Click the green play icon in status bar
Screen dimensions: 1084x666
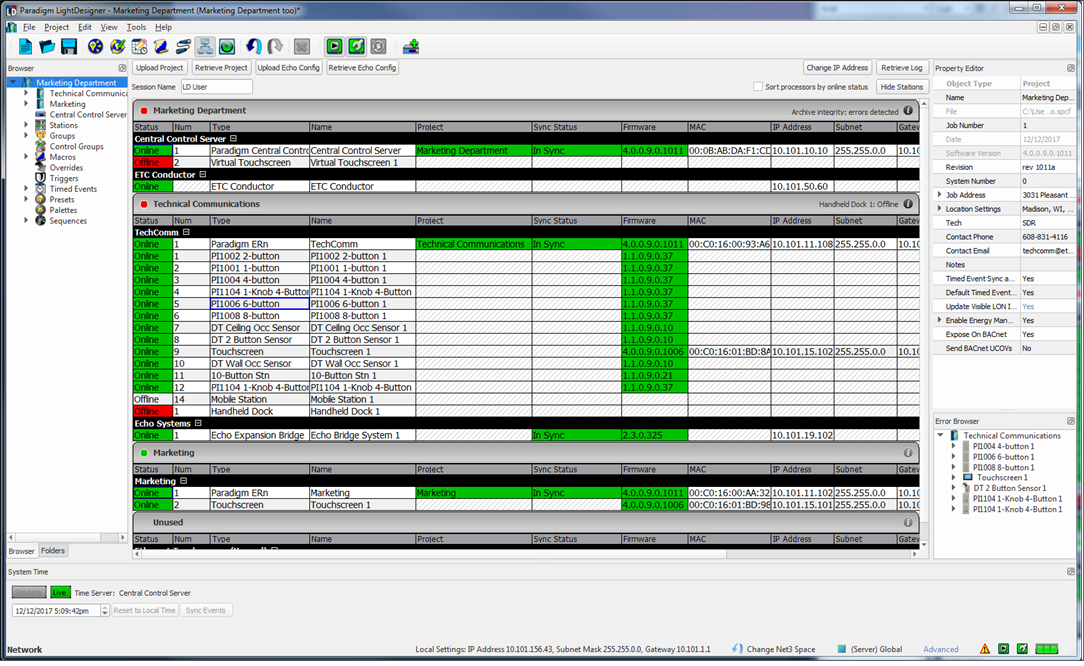pyautogui.click(x=1003, y=649)
